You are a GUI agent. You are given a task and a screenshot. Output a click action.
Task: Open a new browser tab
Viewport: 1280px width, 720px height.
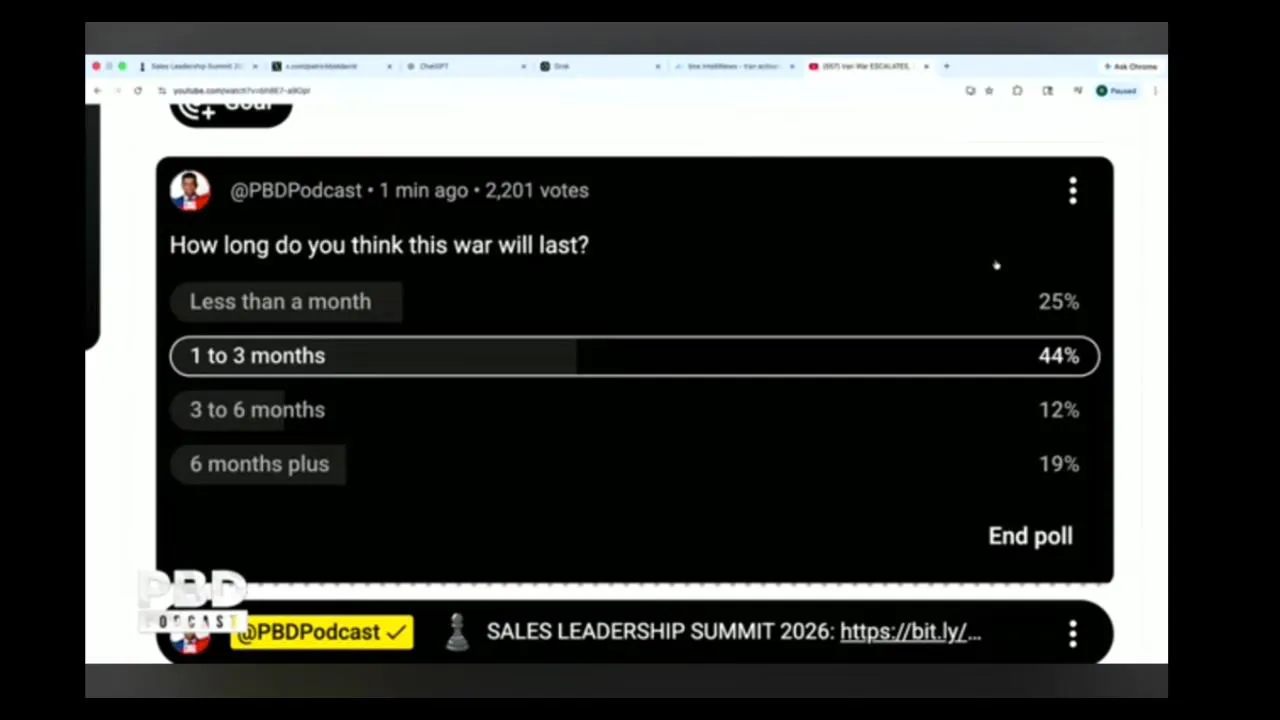point(946,66)
